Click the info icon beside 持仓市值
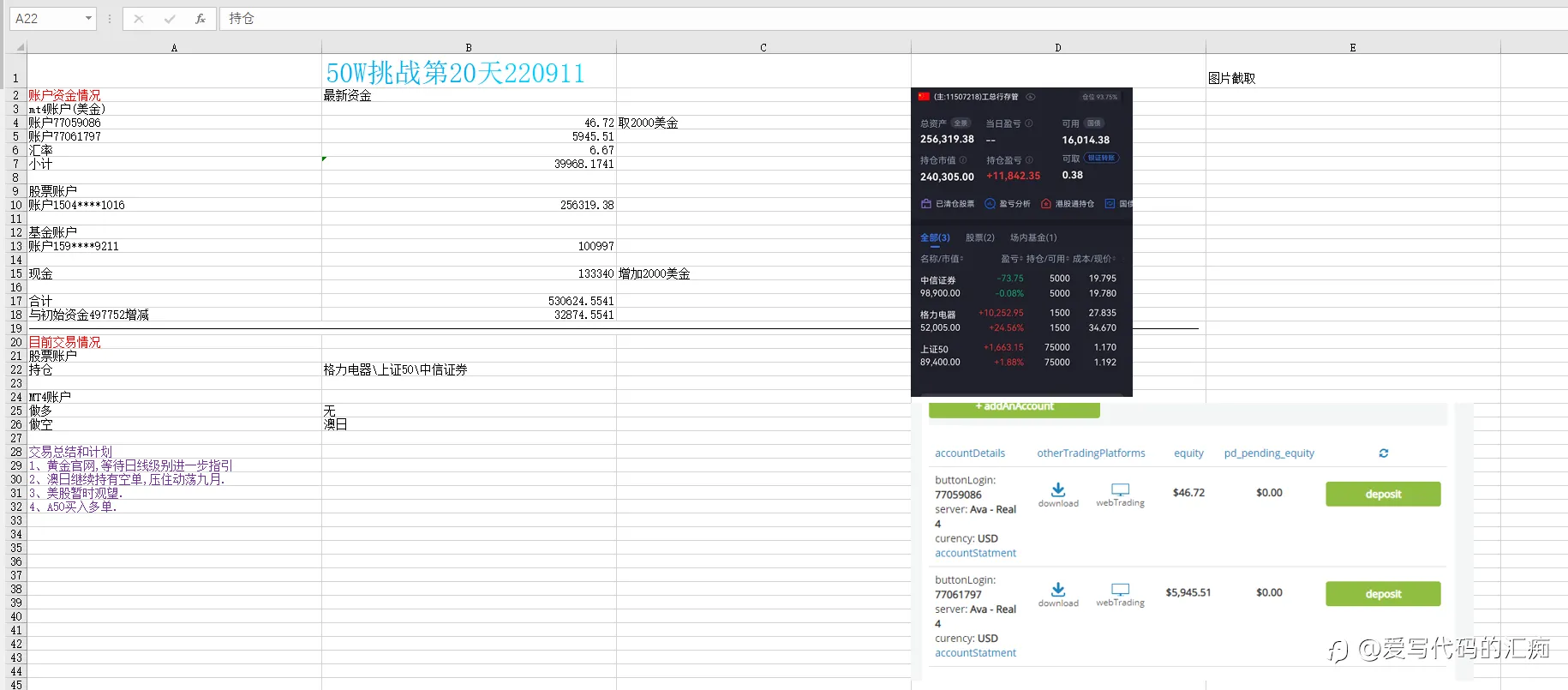1568x690 pixels. (x=962, y=160)
